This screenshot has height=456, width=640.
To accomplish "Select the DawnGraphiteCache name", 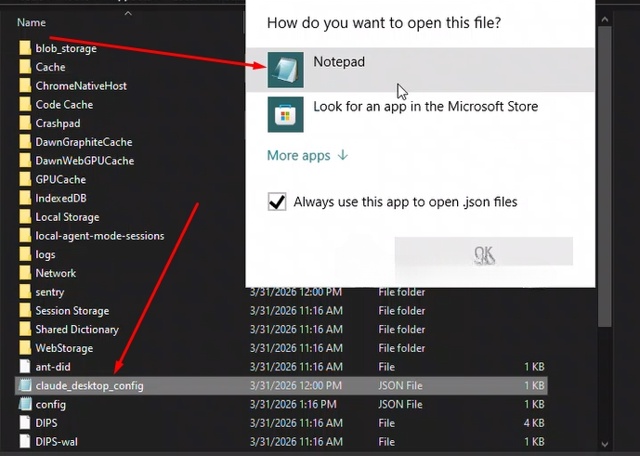I will coord(84,142).
